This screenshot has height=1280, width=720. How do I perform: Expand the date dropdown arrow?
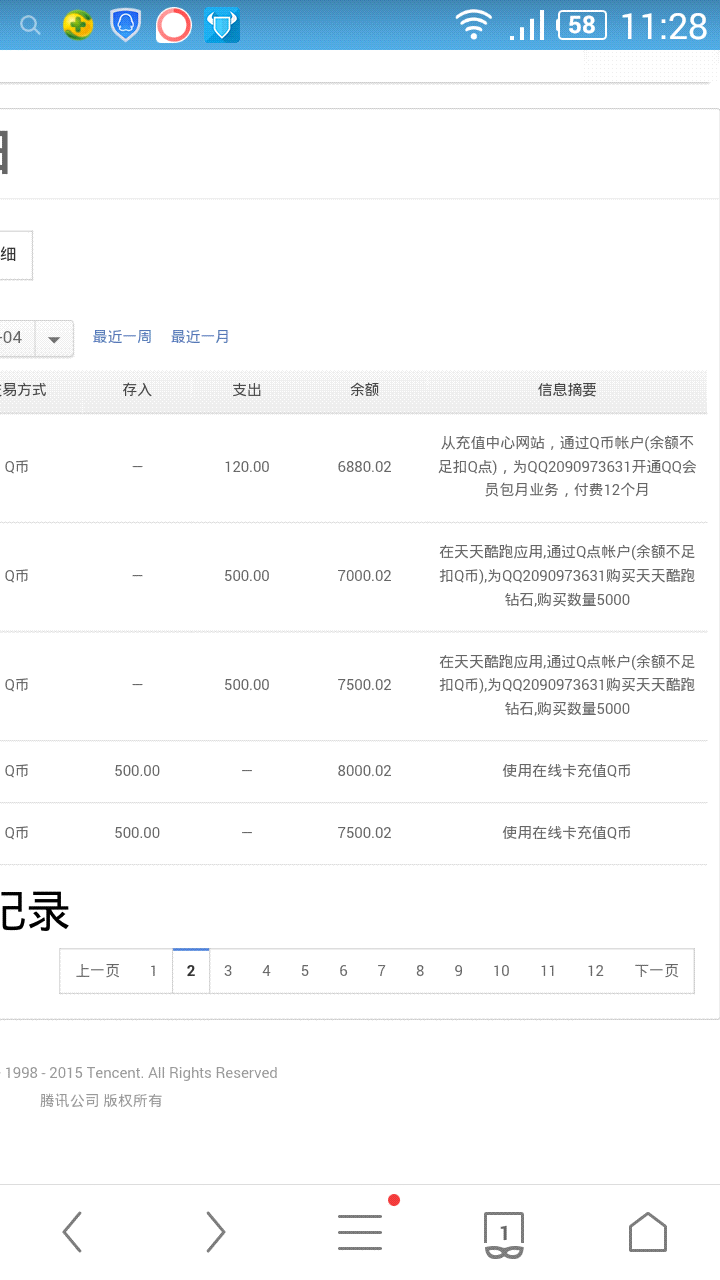pos(54,339)
